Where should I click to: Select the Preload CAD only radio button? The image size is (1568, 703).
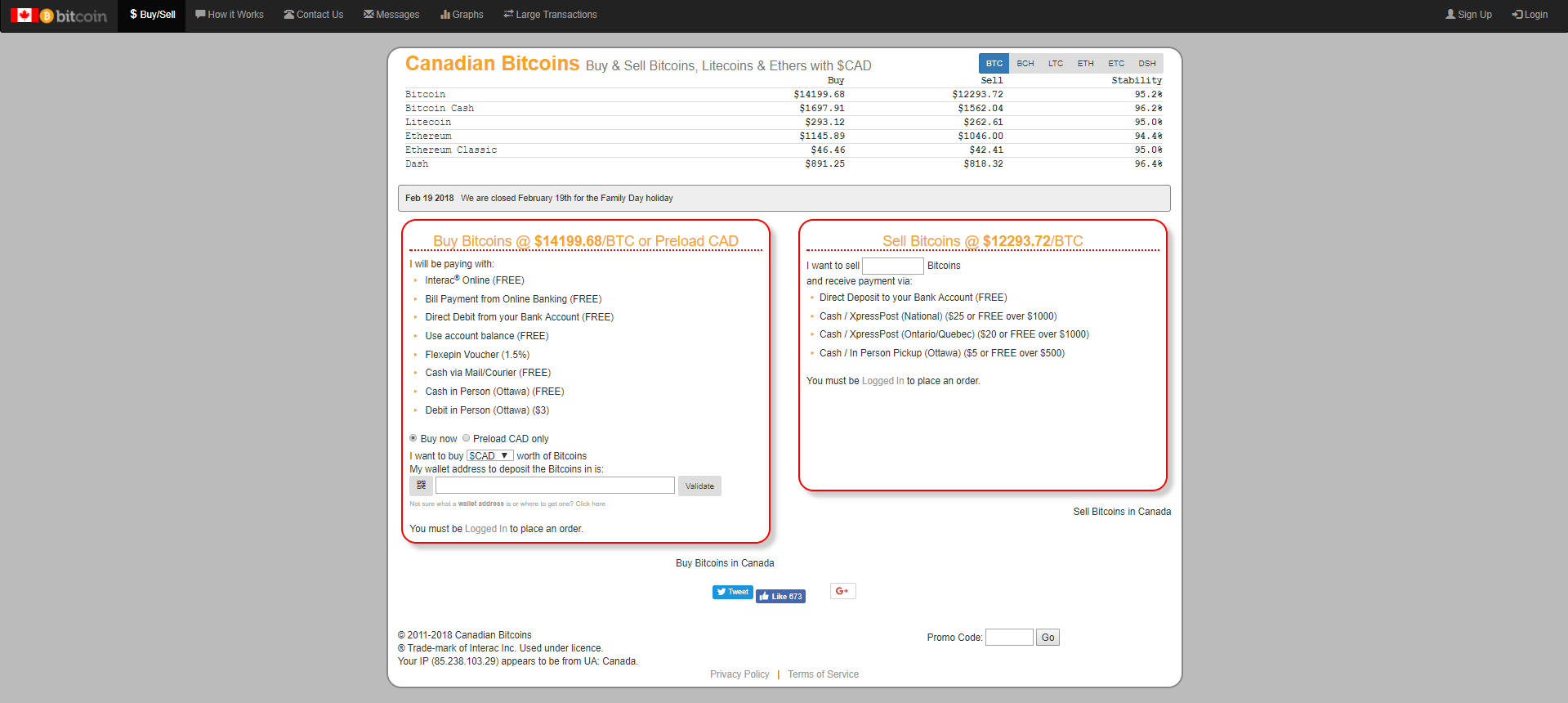click(467, 438)
